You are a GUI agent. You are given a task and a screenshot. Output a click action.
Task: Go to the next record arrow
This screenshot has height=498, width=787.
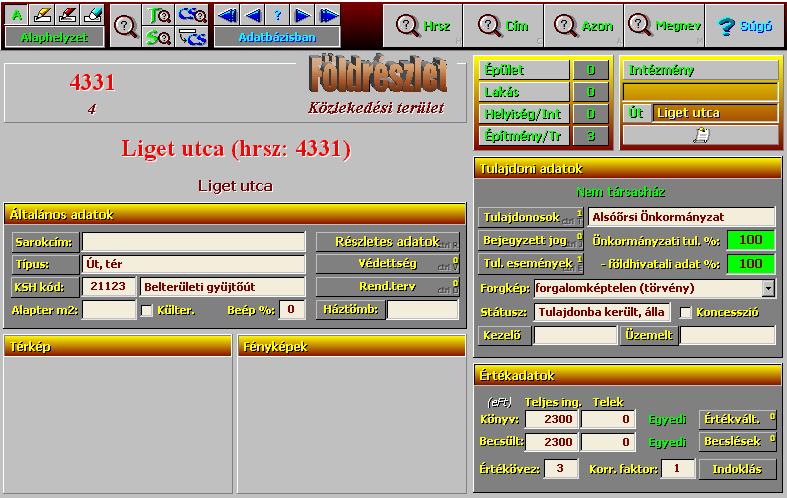pos(303,15)
